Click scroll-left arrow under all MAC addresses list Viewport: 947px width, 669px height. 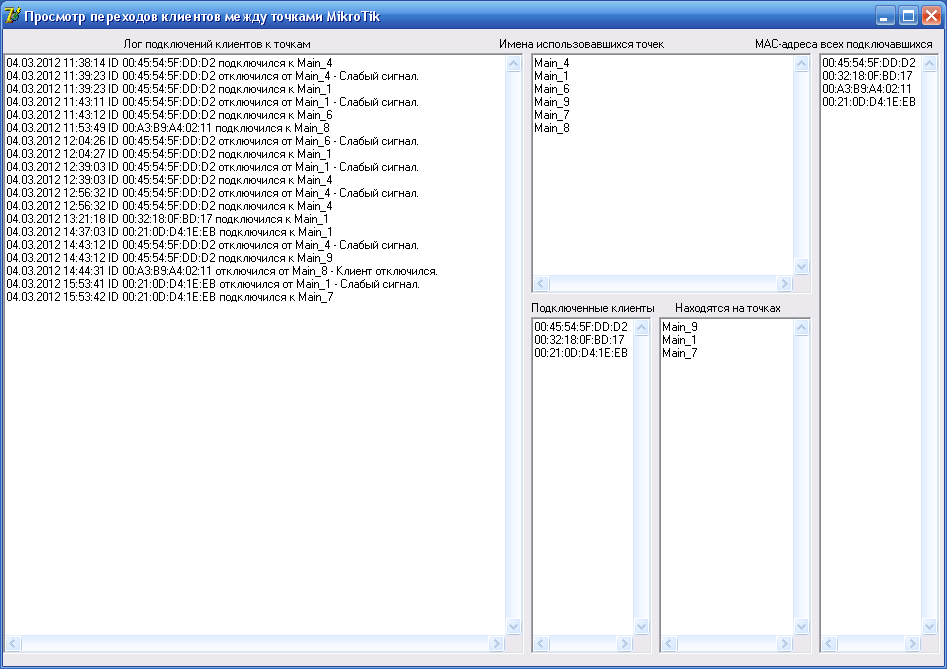(x=829, y=643)
